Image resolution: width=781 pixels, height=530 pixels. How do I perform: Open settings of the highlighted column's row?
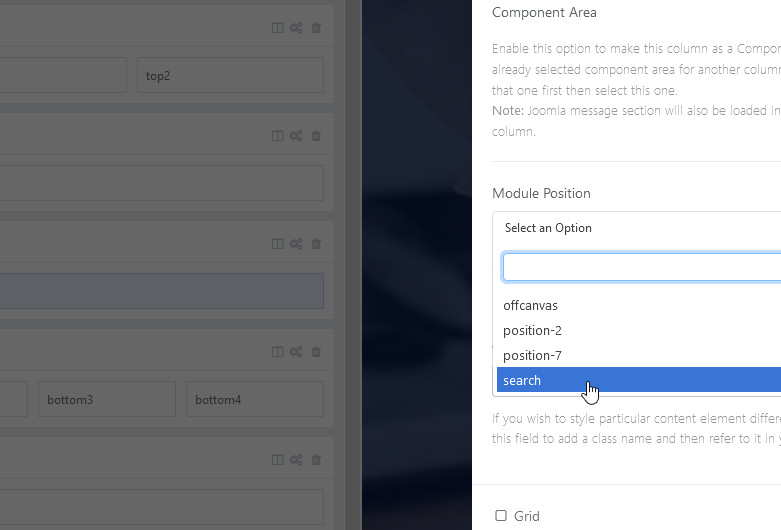coord(296,244)
